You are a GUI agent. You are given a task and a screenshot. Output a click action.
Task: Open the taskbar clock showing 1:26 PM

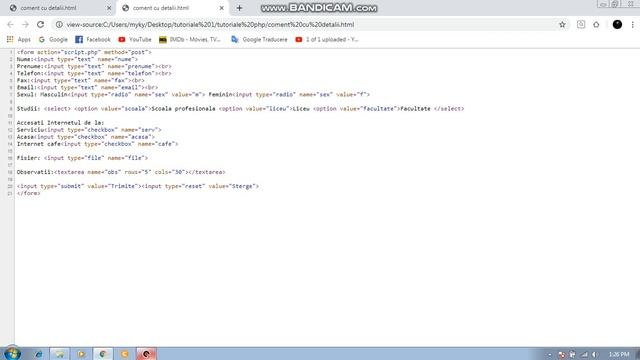(x=619, y=355)
